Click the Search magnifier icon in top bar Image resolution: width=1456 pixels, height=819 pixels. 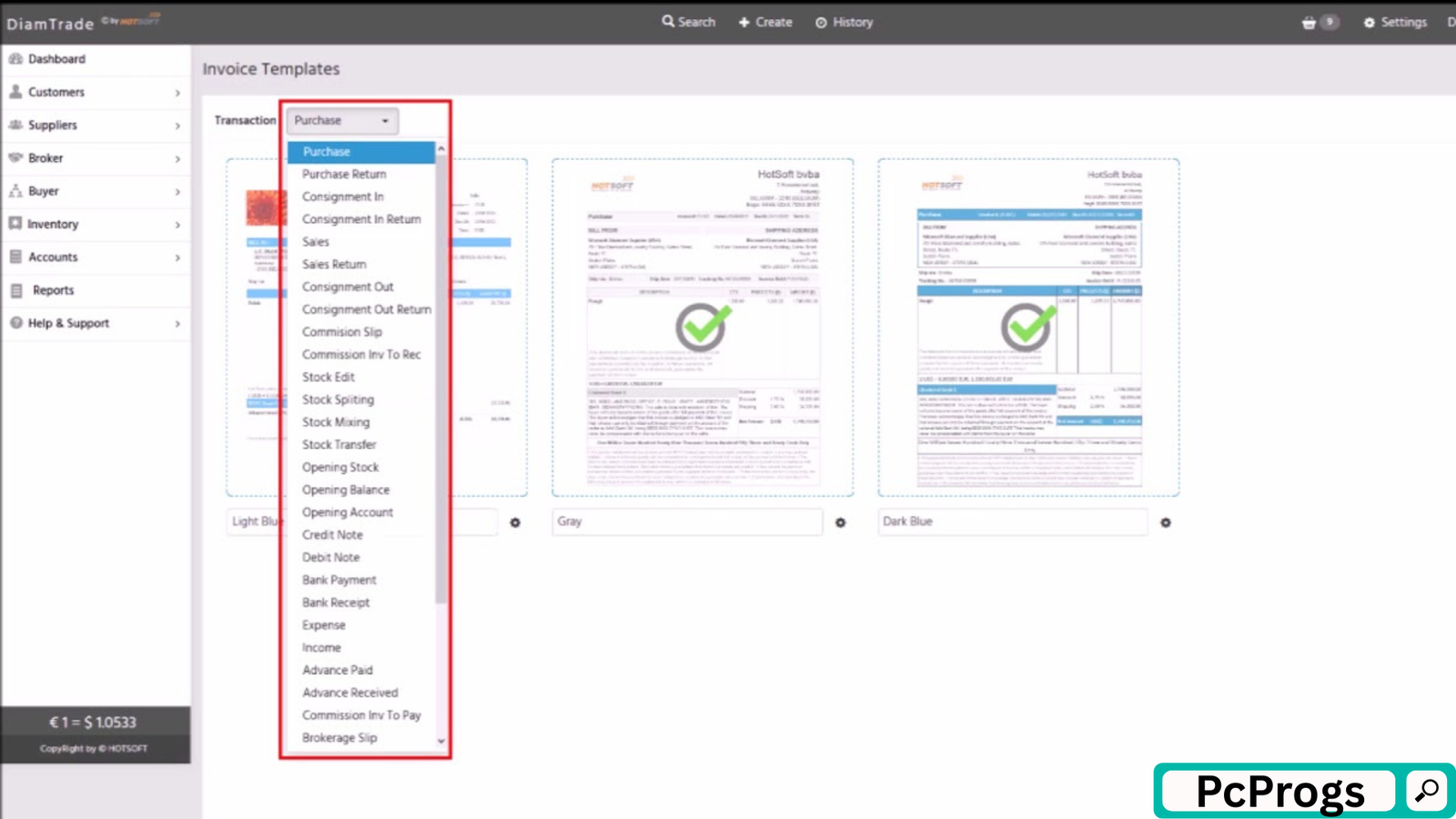pos(668,21)
